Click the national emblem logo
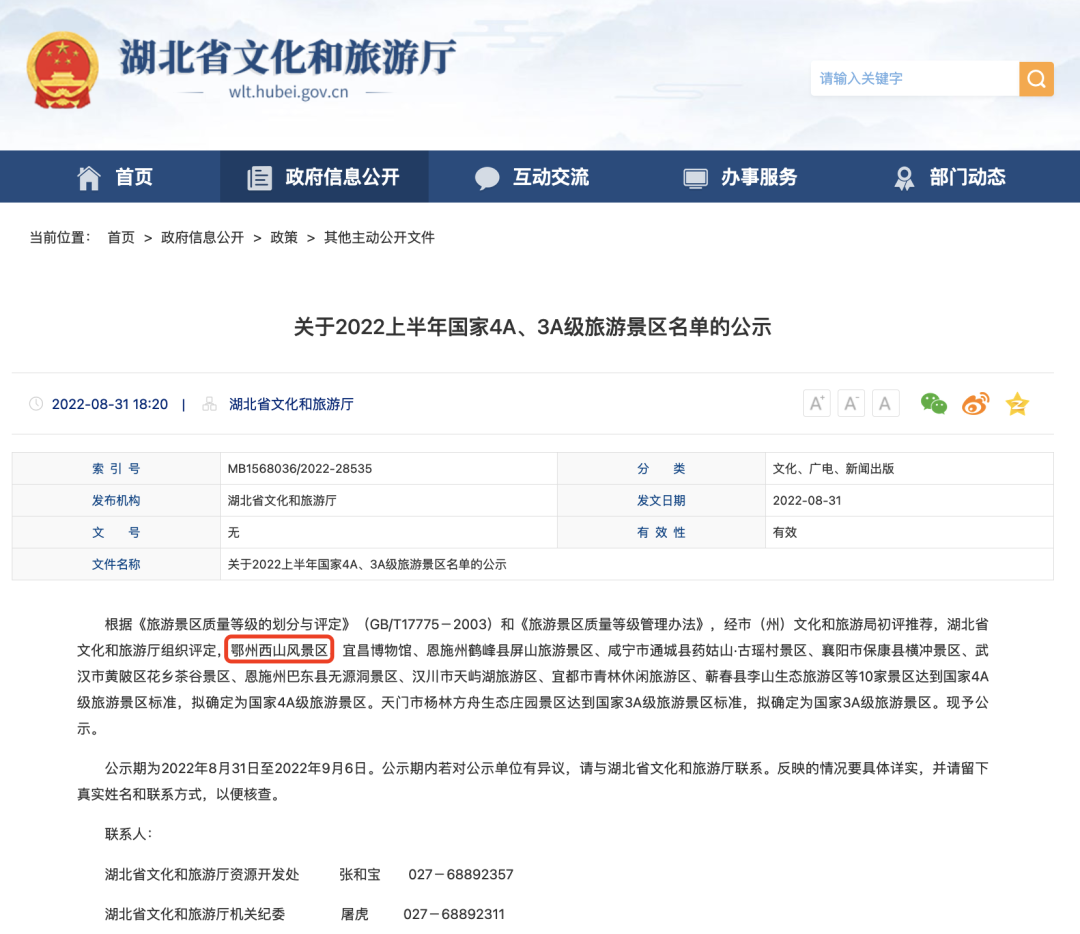Viewport: 1080px width, 934px height. (x=62, y=71)
